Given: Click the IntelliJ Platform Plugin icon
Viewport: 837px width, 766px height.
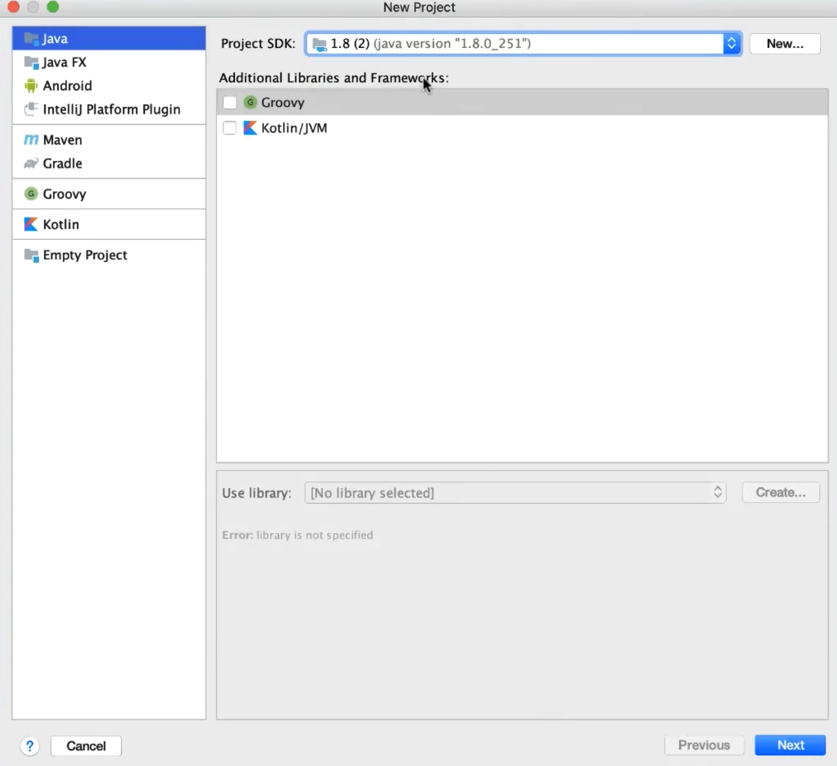Looking at the screenshot, I should (31, 109).
